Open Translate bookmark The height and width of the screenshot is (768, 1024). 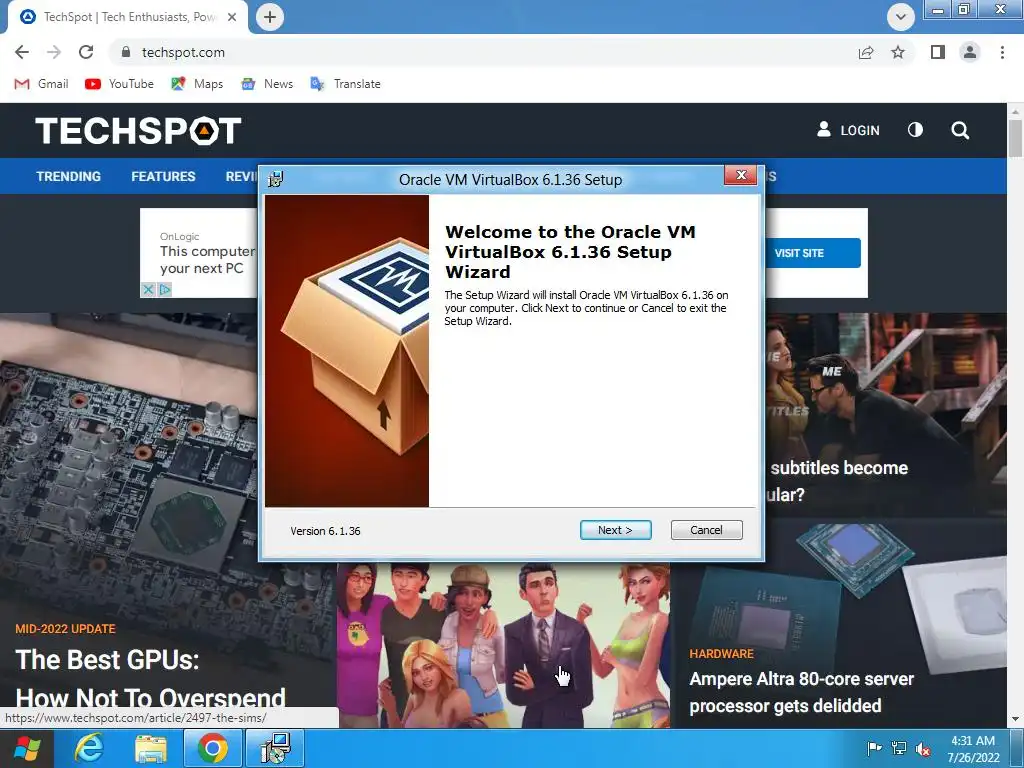point(345,84)
